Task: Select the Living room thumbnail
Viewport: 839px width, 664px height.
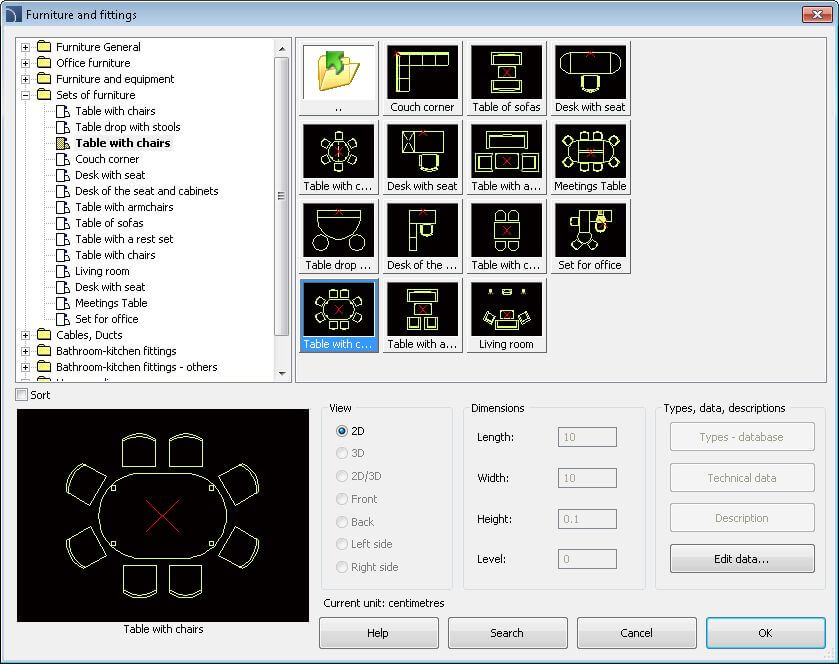Action: [506, 309]
